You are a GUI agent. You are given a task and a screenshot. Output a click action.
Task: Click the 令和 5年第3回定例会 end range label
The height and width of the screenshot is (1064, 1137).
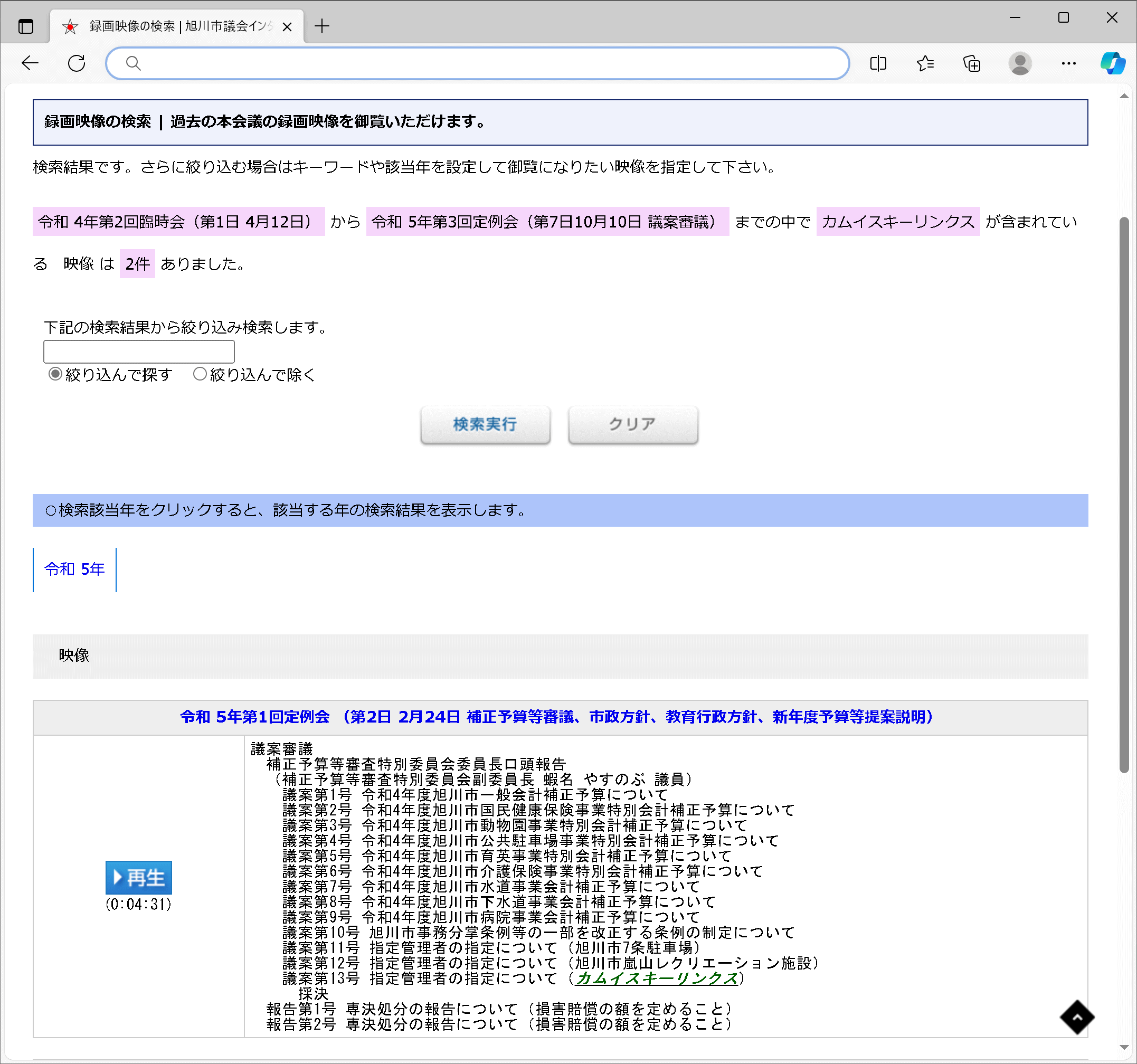[547, 222]
